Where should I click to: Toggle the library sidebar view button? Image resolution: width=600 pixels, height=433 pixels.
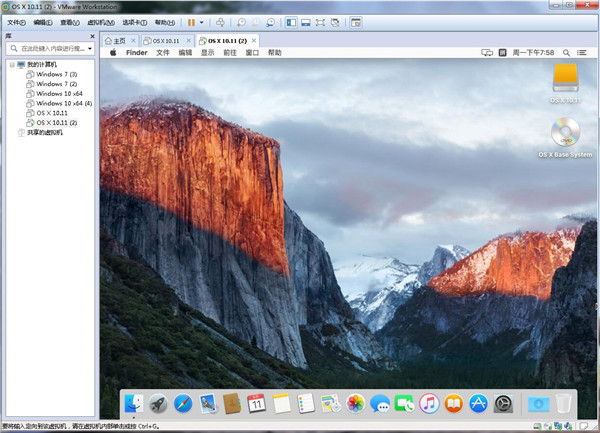tap(291, 23)
